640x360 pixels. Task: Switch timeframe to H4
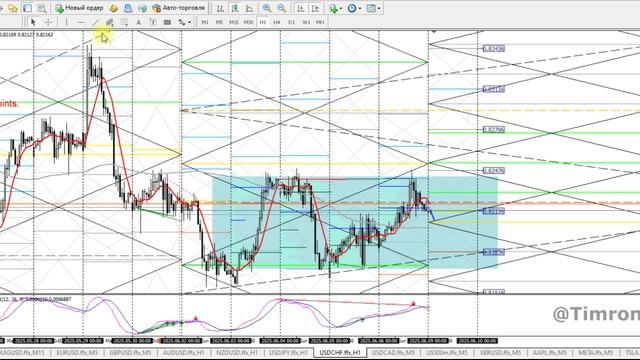(x=277, y=22)
